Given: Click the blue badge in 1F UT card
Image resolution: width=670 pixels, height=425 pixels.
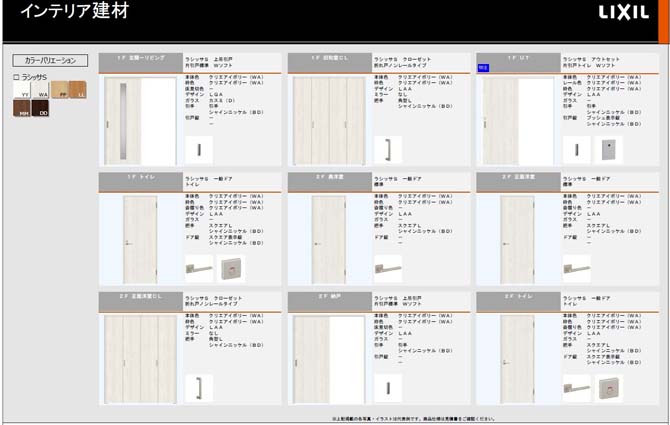Looking at the screenshot, I should 483,68.
